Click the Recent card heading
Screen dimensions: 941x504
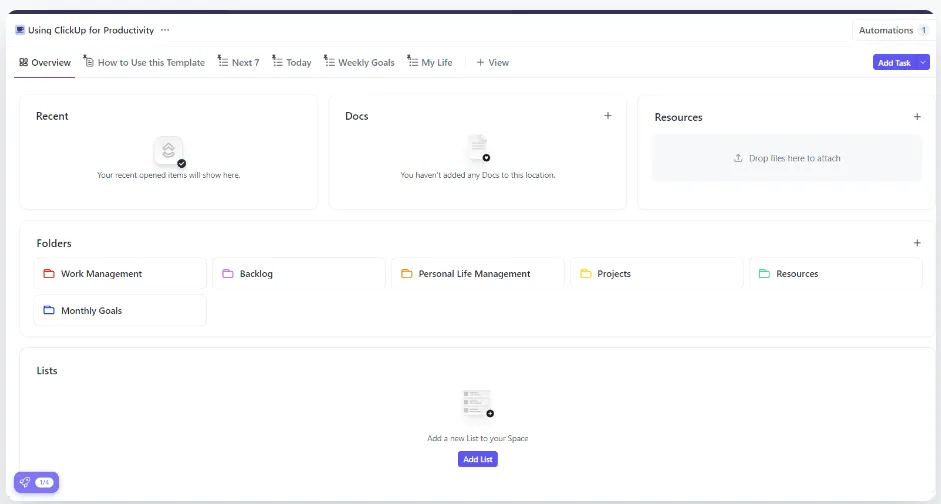point(52,116)
